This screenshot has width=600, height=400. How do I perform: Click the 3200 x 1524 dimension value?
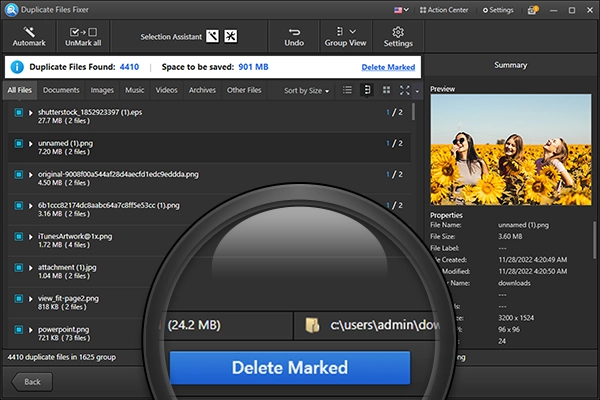tap(516, 318)
